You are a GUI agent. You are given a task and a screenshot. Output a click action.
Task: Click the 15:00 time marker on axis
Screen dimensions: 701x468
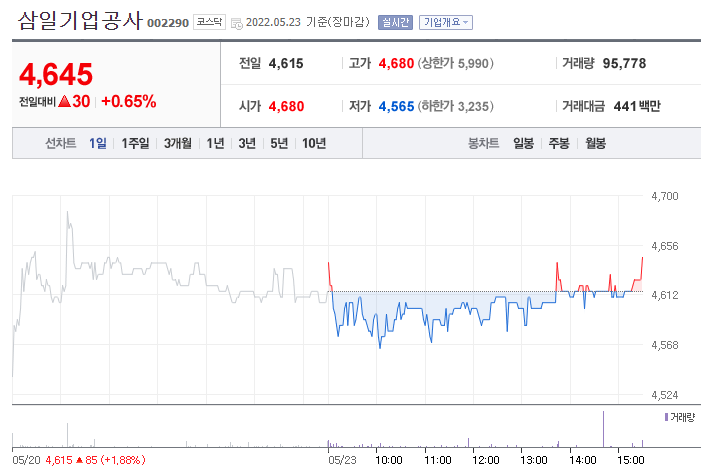point(630,460)
